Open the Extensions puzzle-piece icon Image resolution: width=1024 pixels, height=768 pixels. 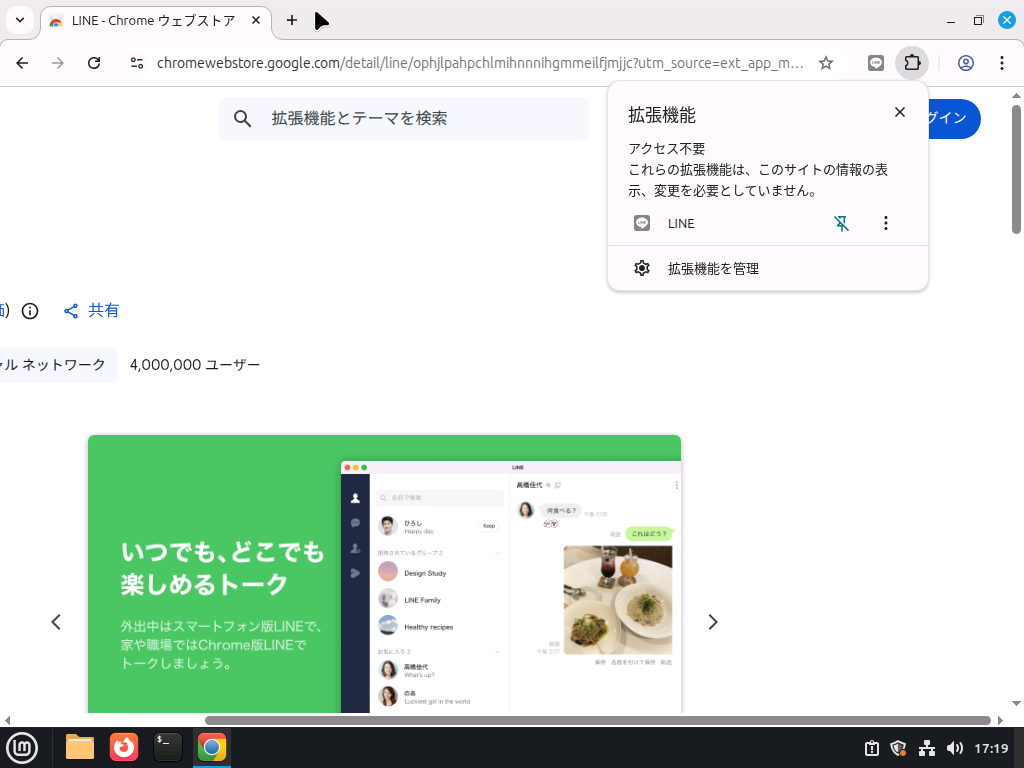point(912,62)
